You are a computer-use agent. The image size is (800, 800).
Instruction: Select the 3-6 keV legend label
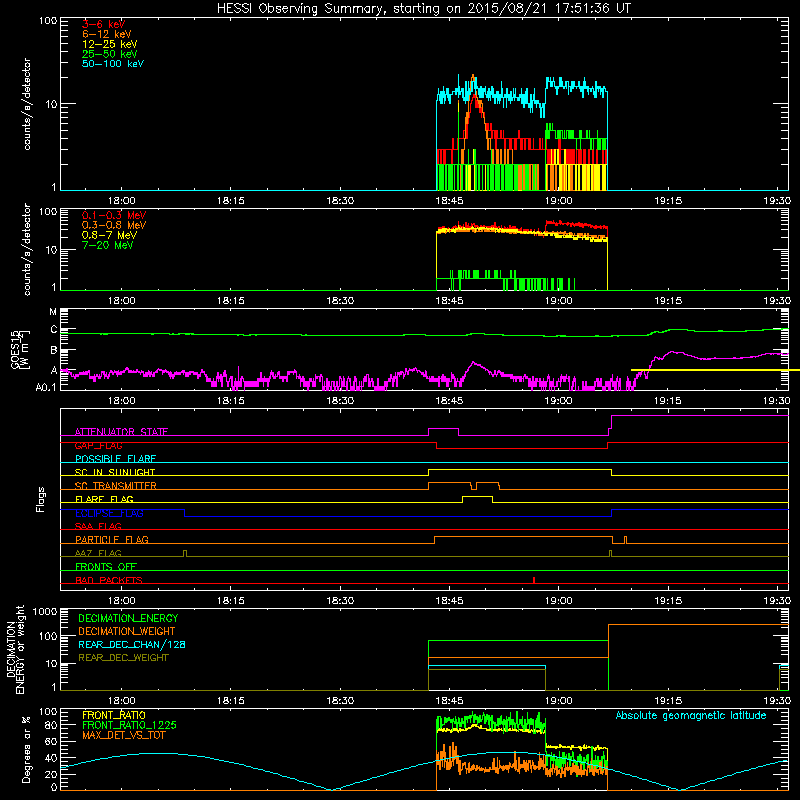coord(104,24)
